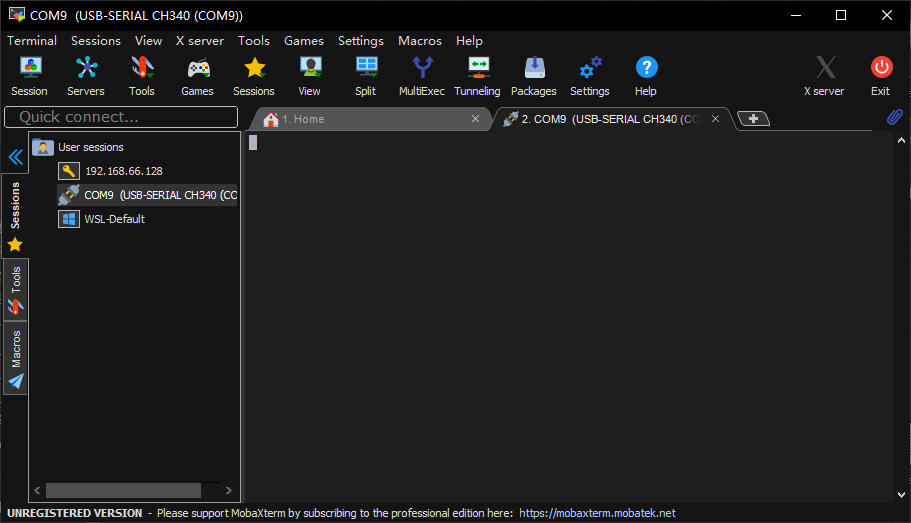Screen dimensions: 911x523
Task: Open the mobaxterm.mobatek.net link
Action: click(597, 513)
